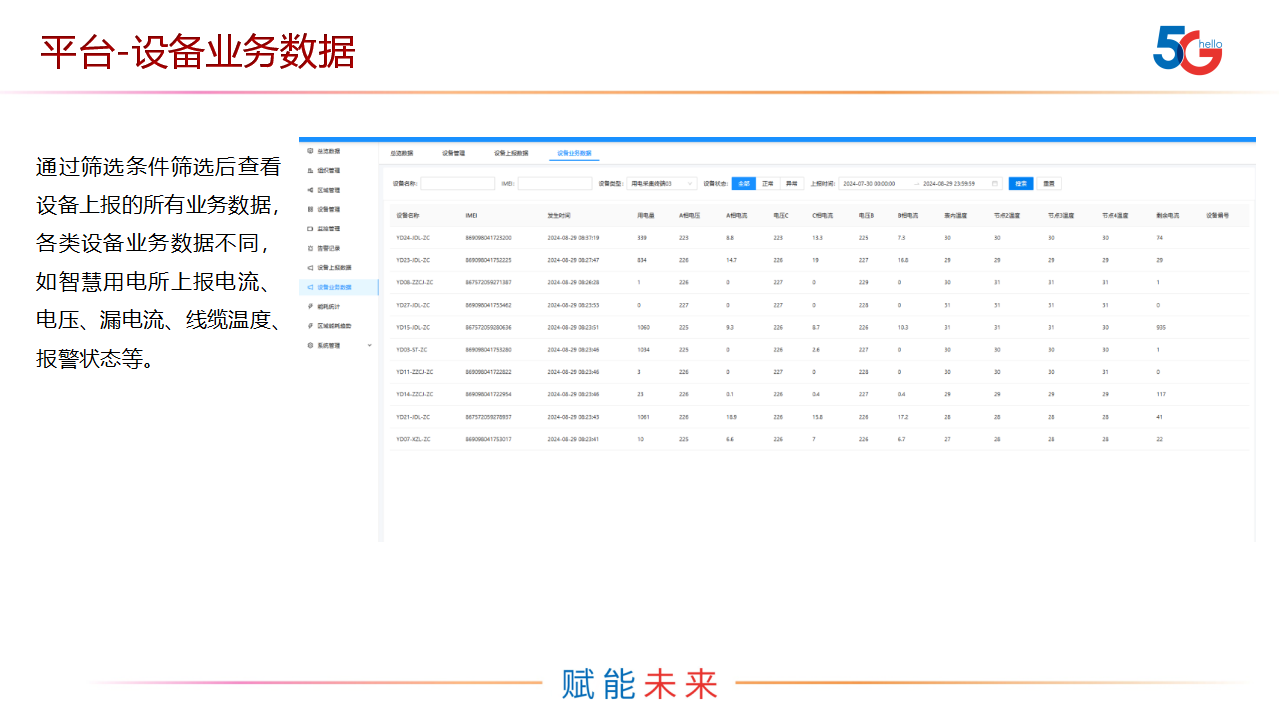Click the 告警记录 sidebar icon
Screen dimensions: 1279x718
point(310,248)
